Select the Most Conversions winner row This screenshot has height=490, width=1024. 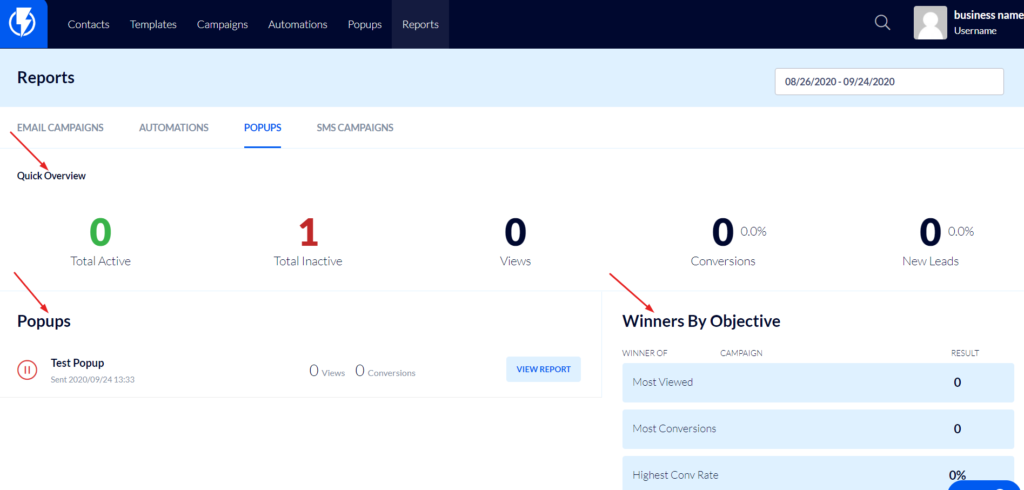818,429
